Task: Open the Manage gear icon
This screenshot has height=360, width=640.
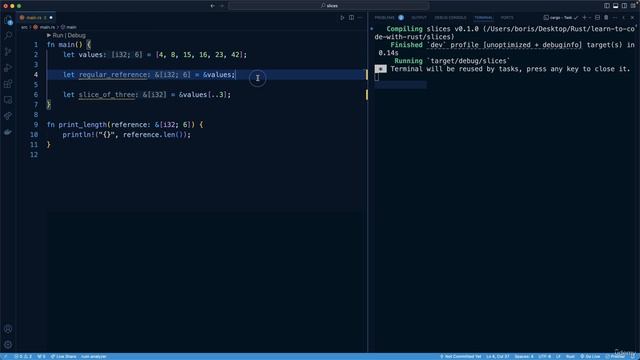Action: tap(8, 344)
